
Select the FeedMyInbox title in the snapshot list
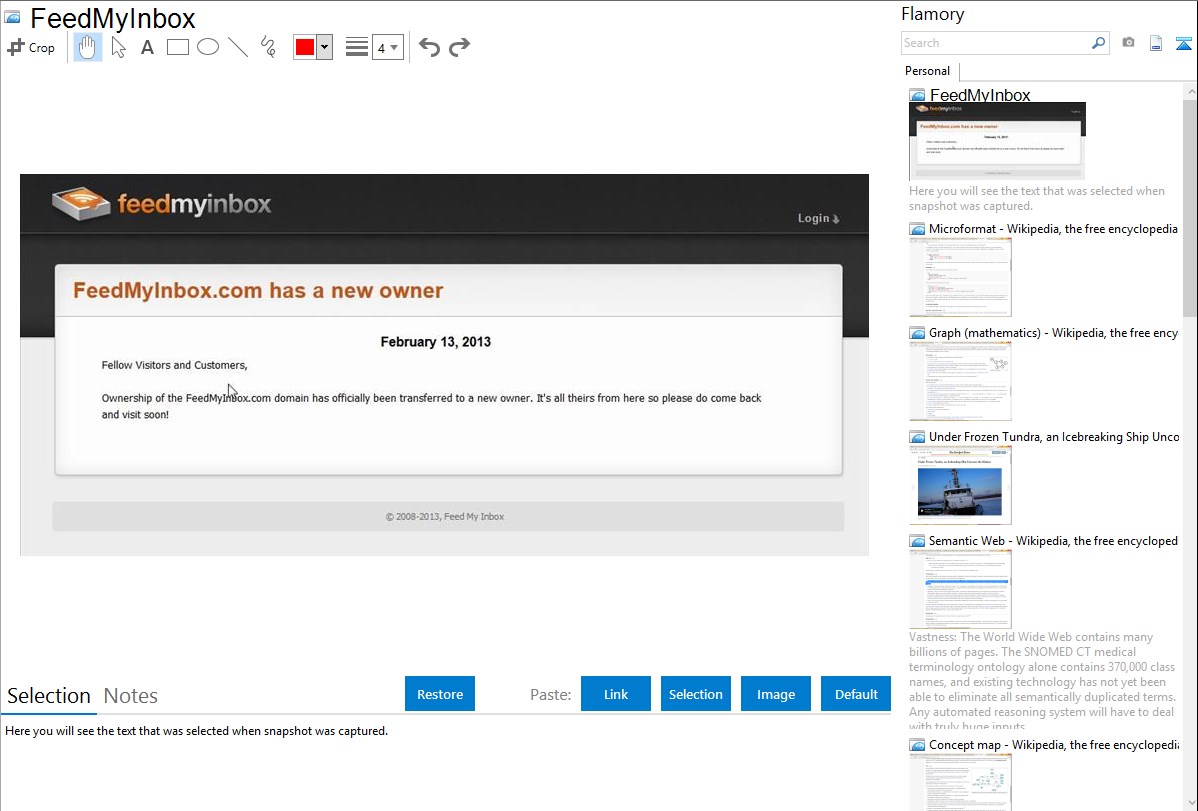pyautogui.click(x=980, y=95)
